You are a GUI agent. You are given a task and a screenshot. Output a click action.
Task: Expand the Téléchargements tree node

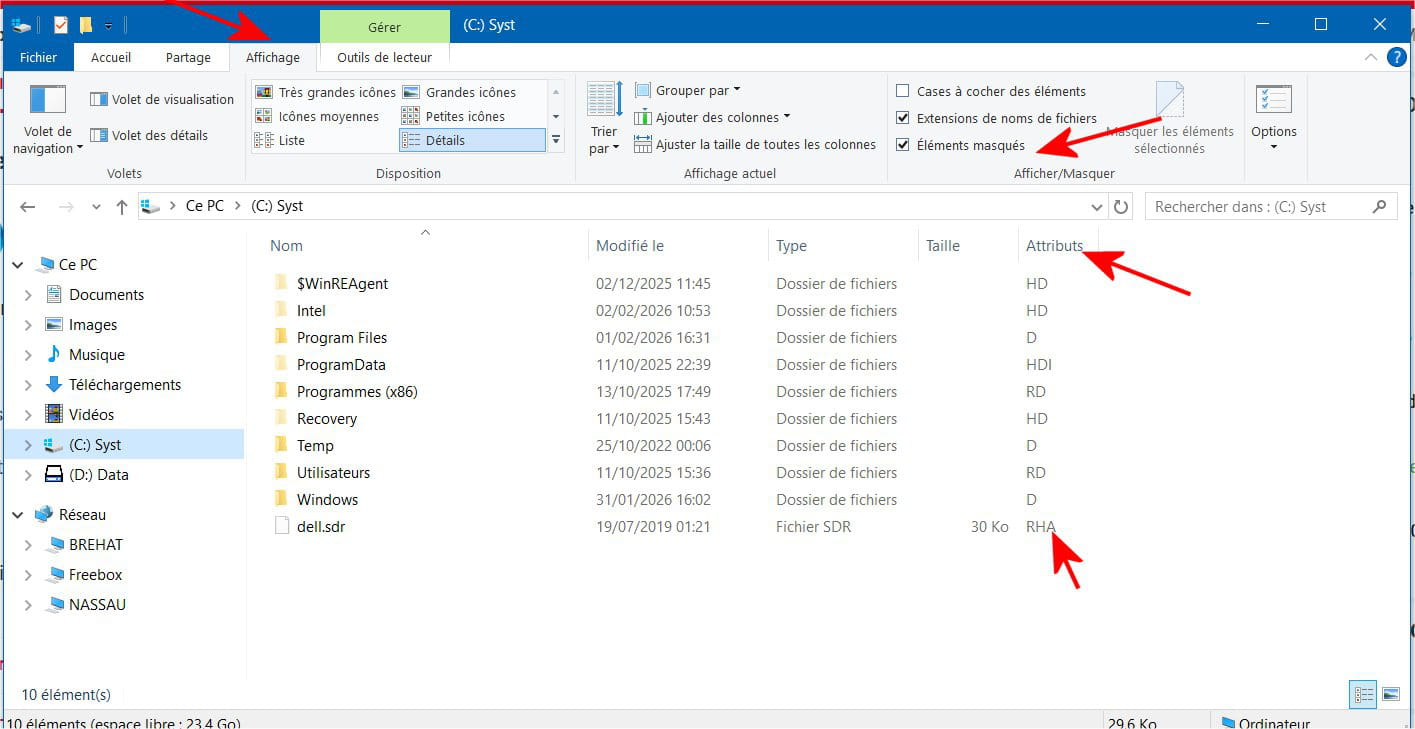pyautogui.click(x=28, y=385)
